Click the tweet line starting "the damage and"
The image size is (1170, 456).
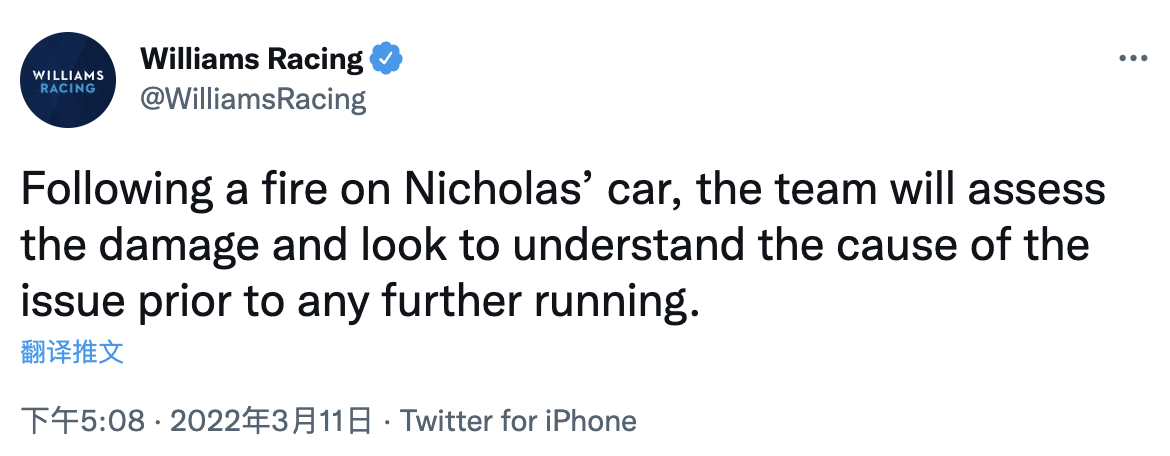pos(554,246)
